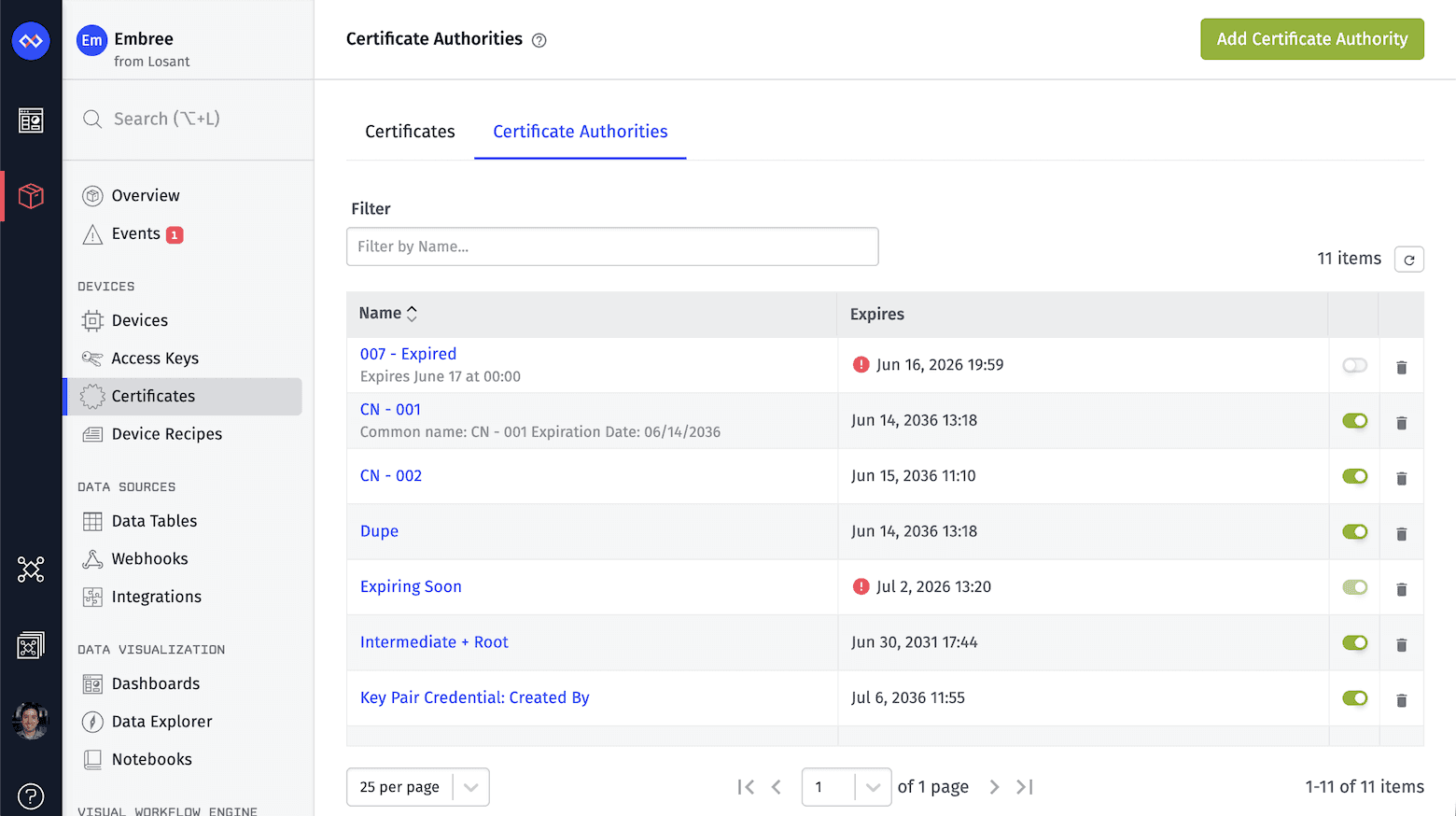1456x816 pixels.
Task: Open the Intermediate + Root link
Action: [434, 642]
